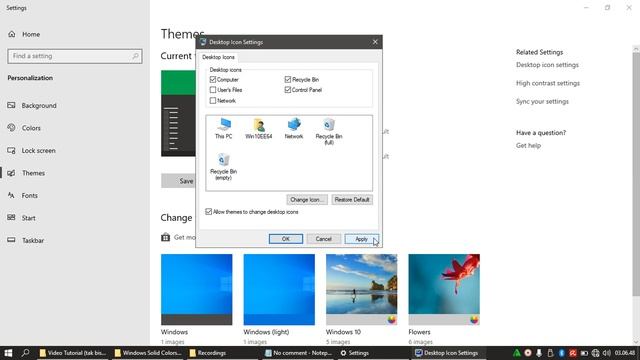Image resolution: width=640 pixels, height=360 pixels.
Task: Close the Desktop Icon Settings dialog
Action: (x=375, y=42)
